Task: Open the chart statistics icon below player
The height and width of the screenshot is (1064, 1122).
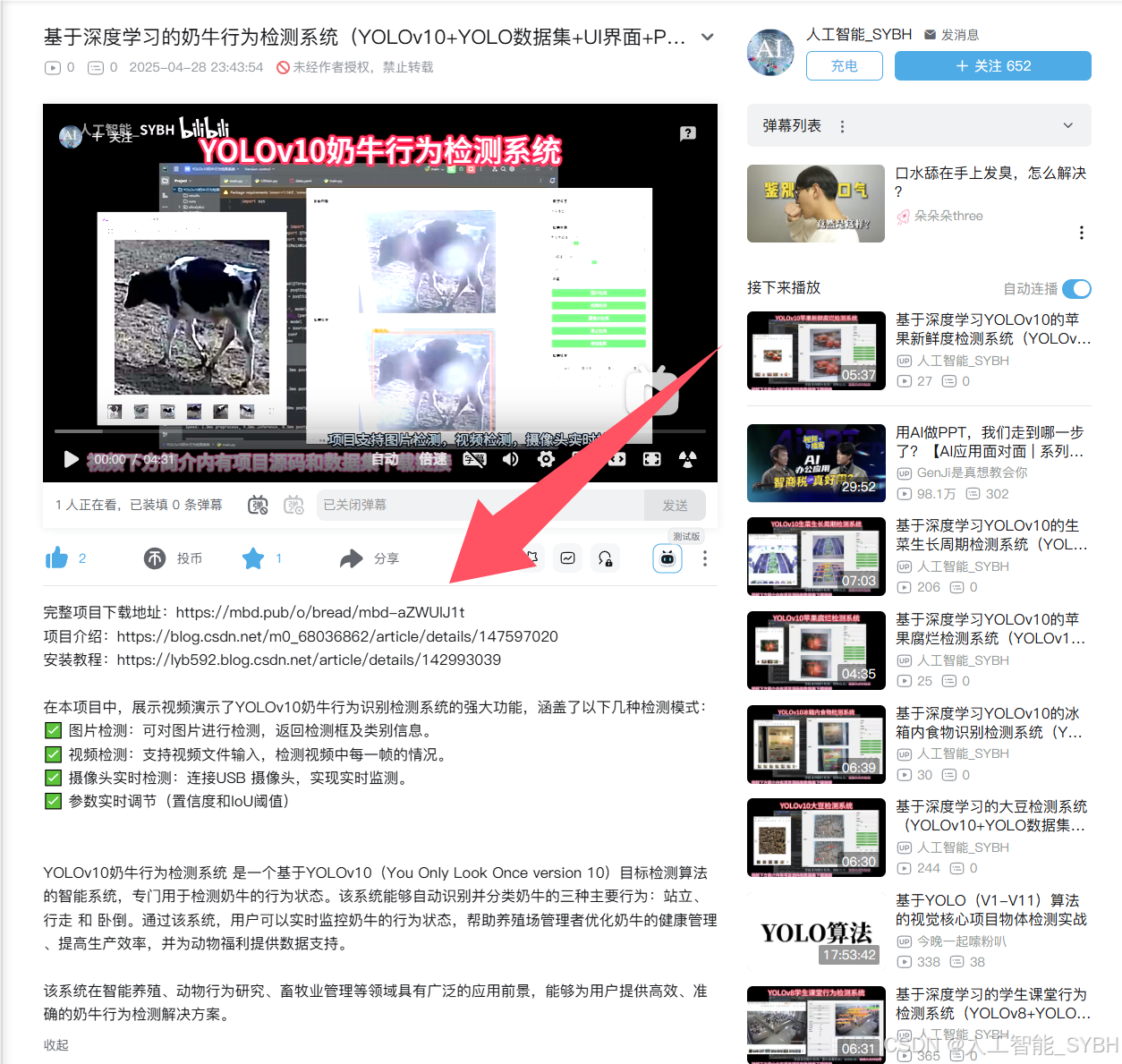Action: 567,558
